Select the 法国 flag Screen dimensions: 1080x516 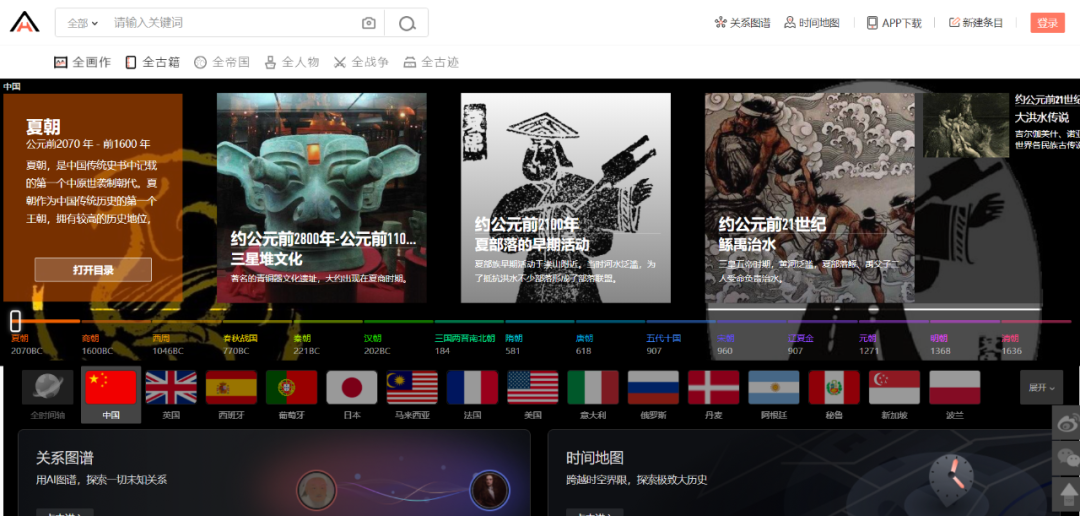(472, 387)
